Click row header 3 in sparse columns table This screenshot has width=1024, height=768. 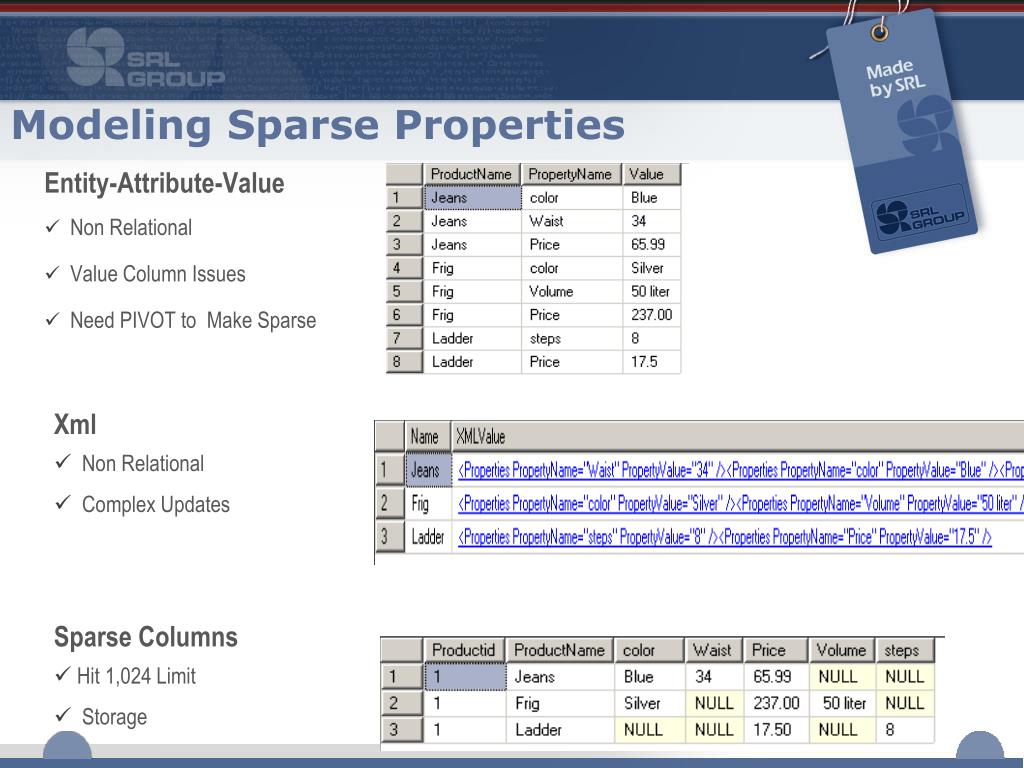[x=401, y=729]
